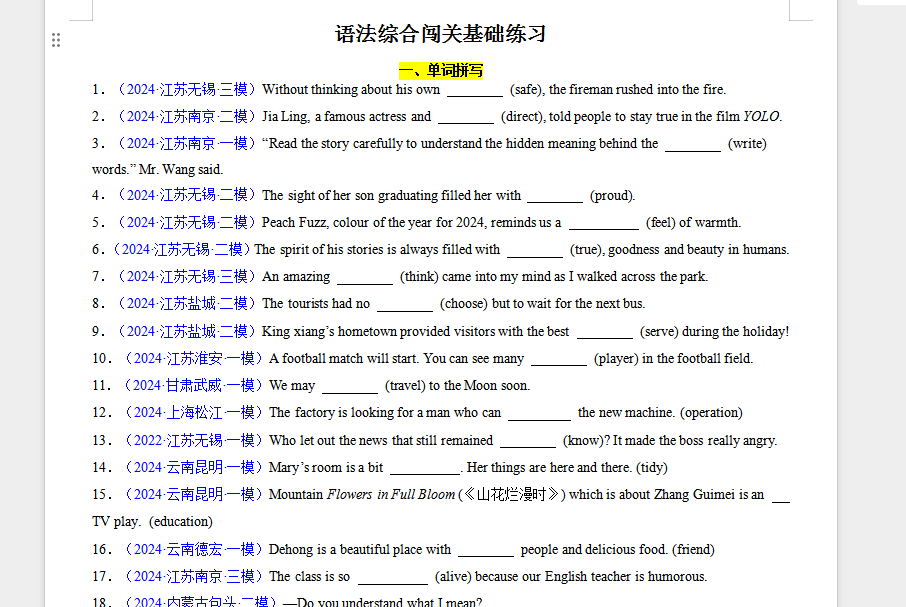Click the italic text Flowers in Full Bloom
Image resolution: width=906 pixels, height=607 pixels.
[x=390, y=495]
